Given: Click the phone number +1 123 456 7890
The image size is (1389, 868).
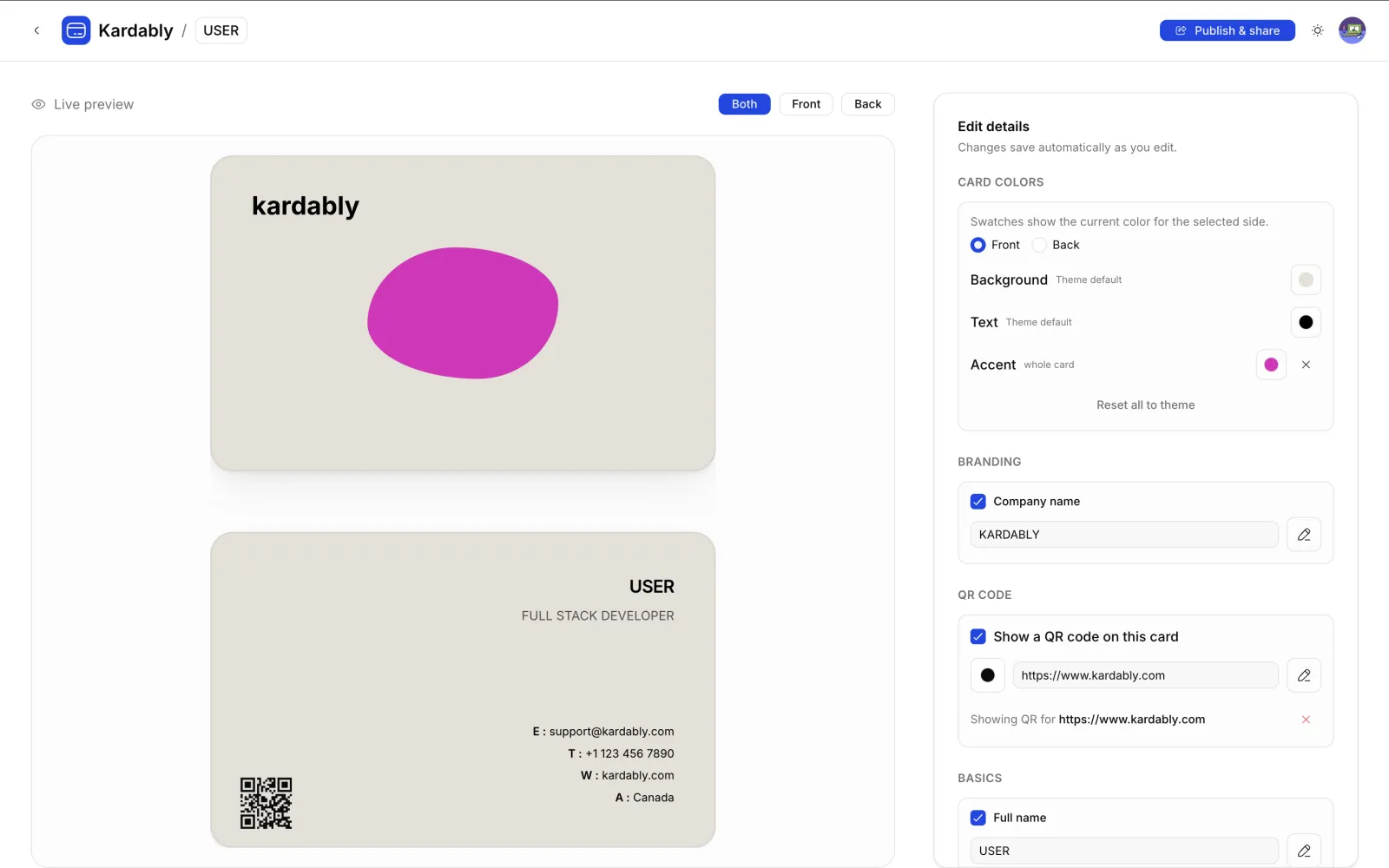Looking at the screenshot, I should 621,753.
